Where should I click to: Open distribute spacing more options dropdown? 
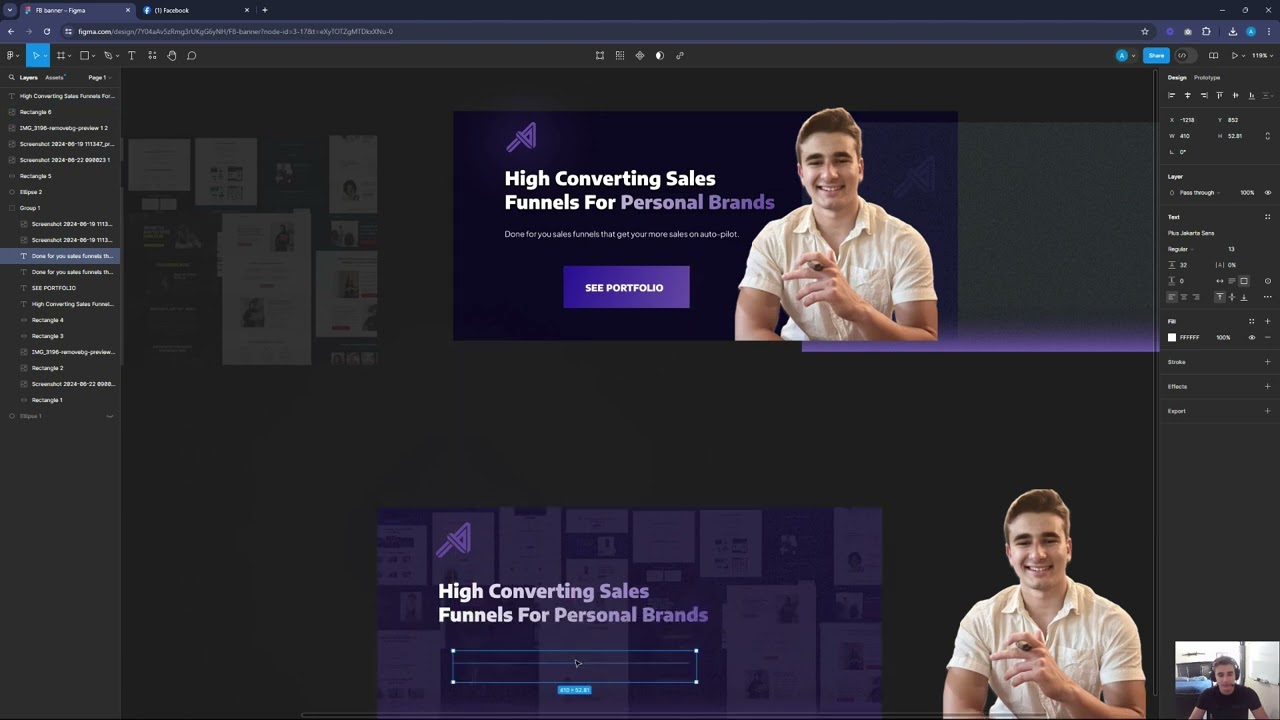pos(1267,95)
